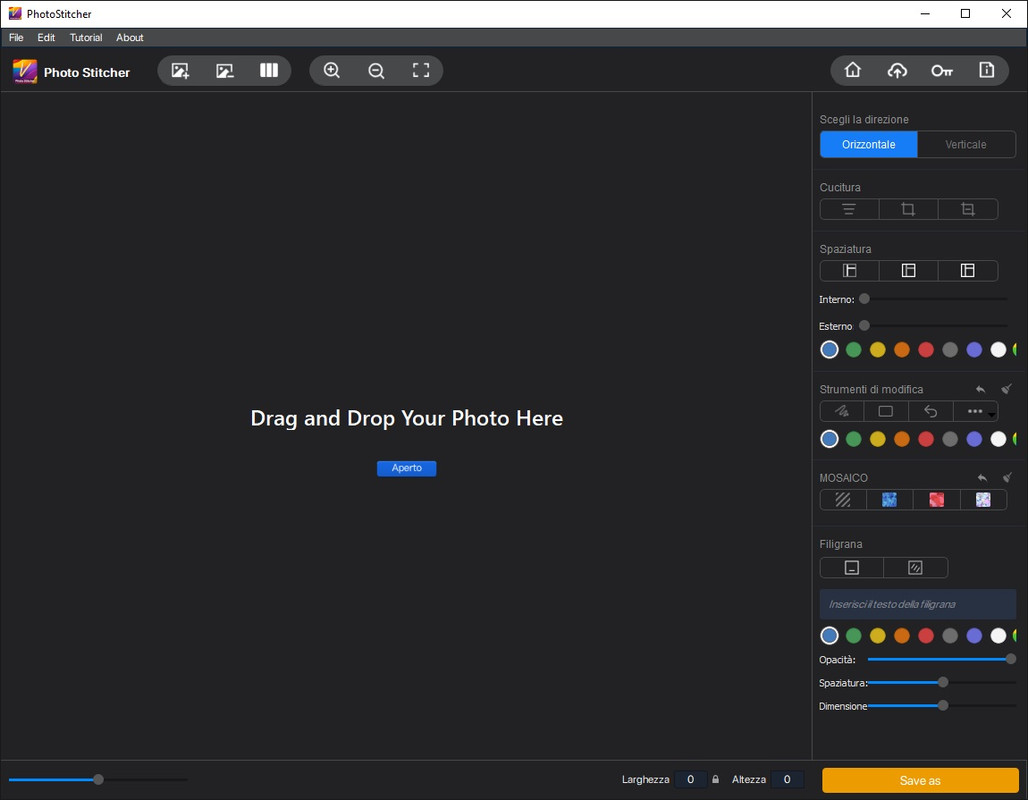Click the Aperto button to open a photo

pos(406,468)
